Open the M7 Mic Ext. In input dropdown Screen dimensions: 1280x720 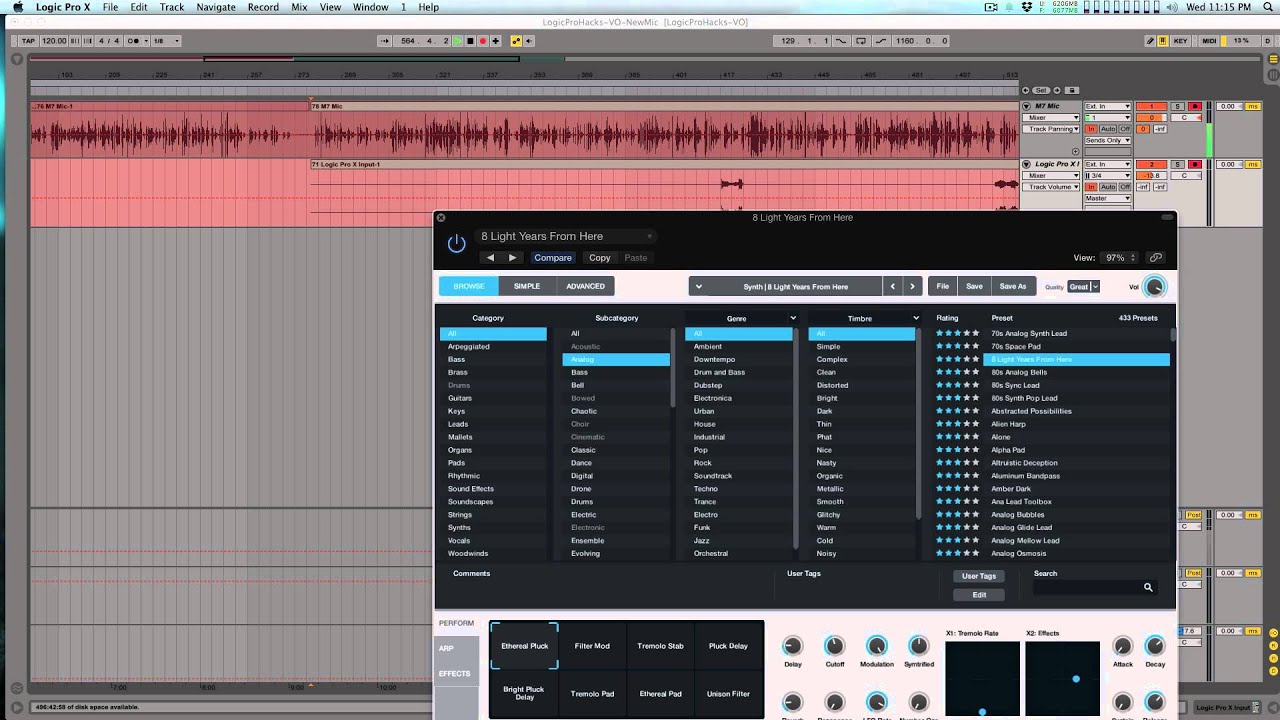tap(1108, 106)
